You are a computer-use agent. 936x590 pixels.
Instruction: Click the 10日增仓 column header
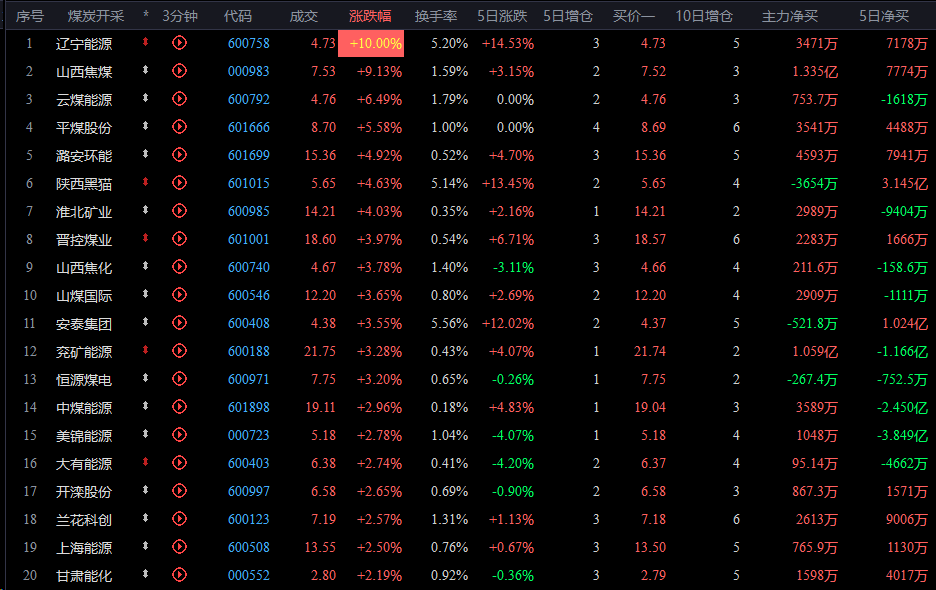pyautogui.click(x=704, y=16)
